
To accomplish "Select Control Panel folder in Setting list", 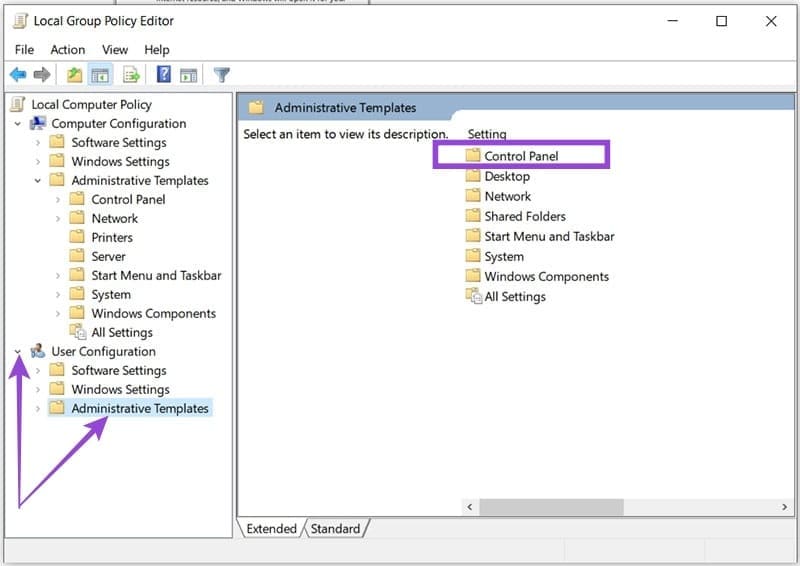I will point(512,156).
